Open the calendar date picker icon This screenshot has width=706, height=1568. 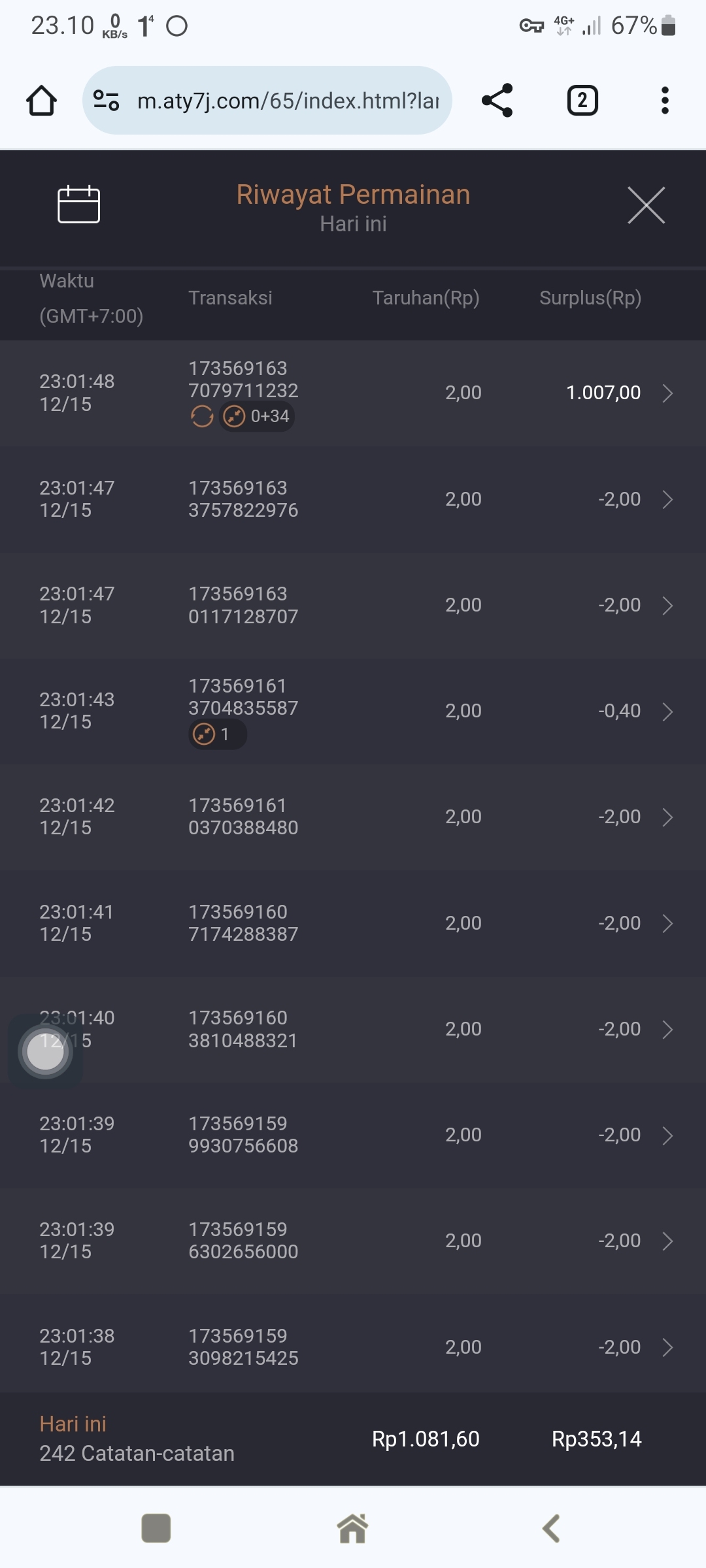point(78,204)
